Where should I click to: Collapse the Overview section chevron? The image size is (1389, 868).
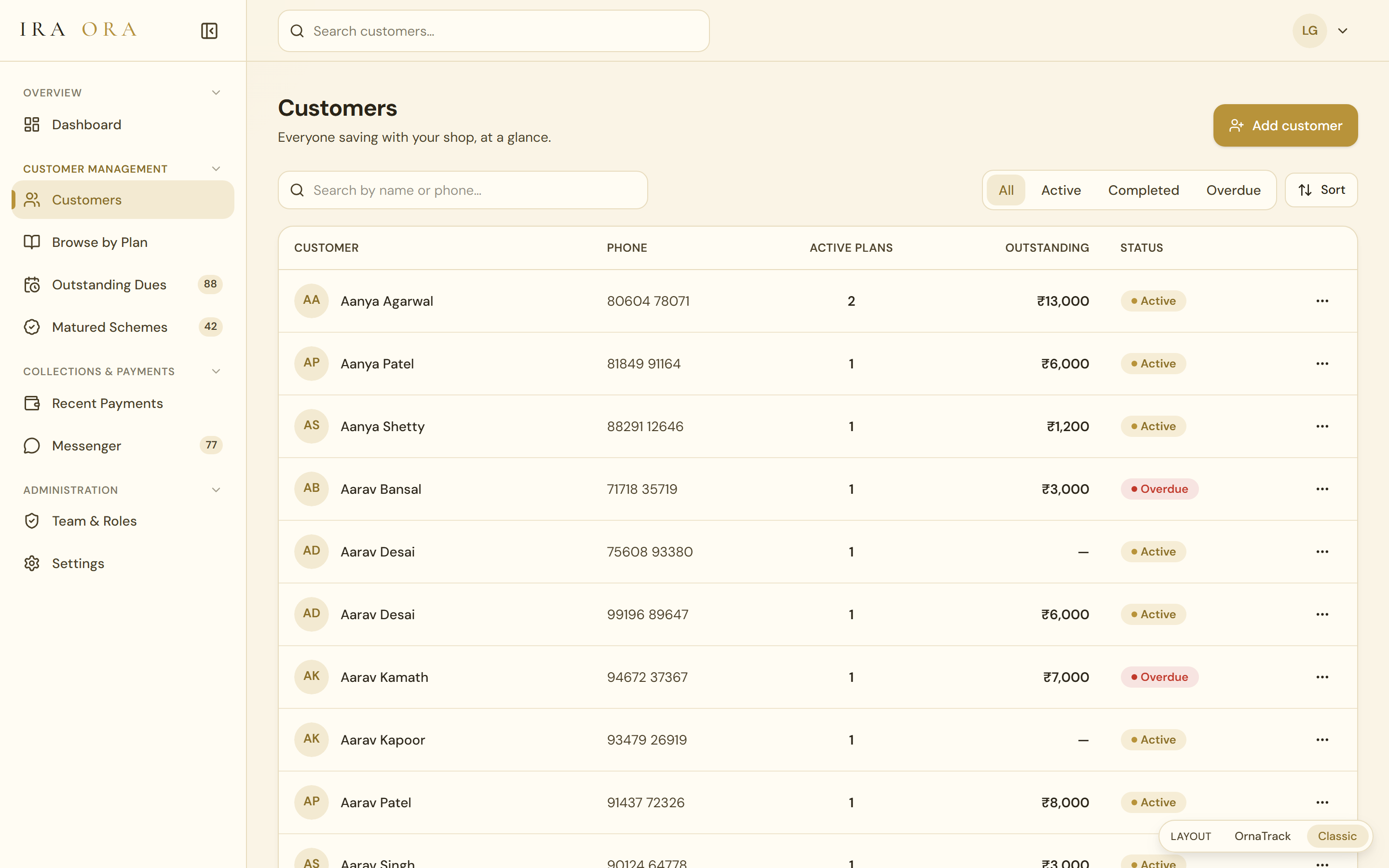point(216,93)
